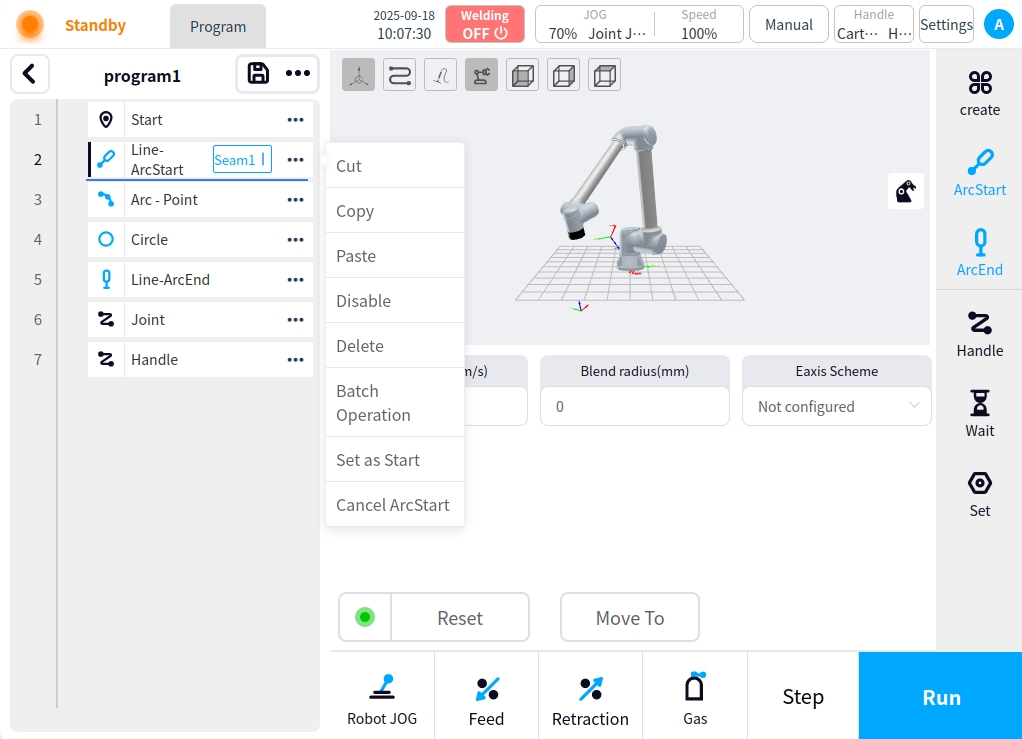Choose Cancel ArcStart from context menu
The height and width of the screenshot is (739, 1022).
[393, 505]
